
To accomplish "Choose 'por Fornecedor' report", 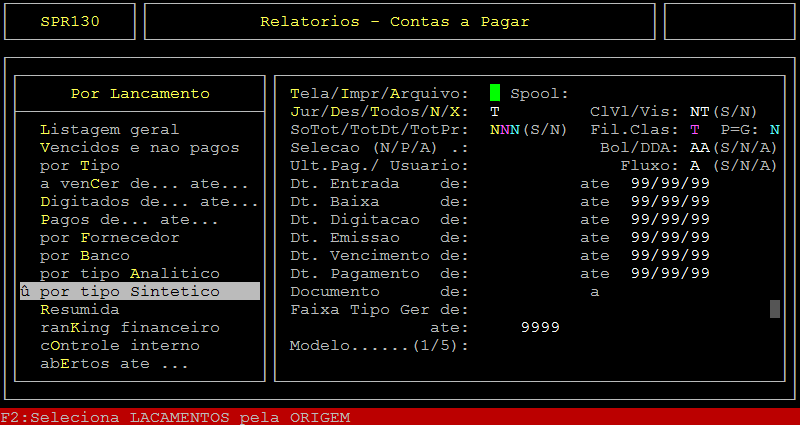I will point(110,237).
